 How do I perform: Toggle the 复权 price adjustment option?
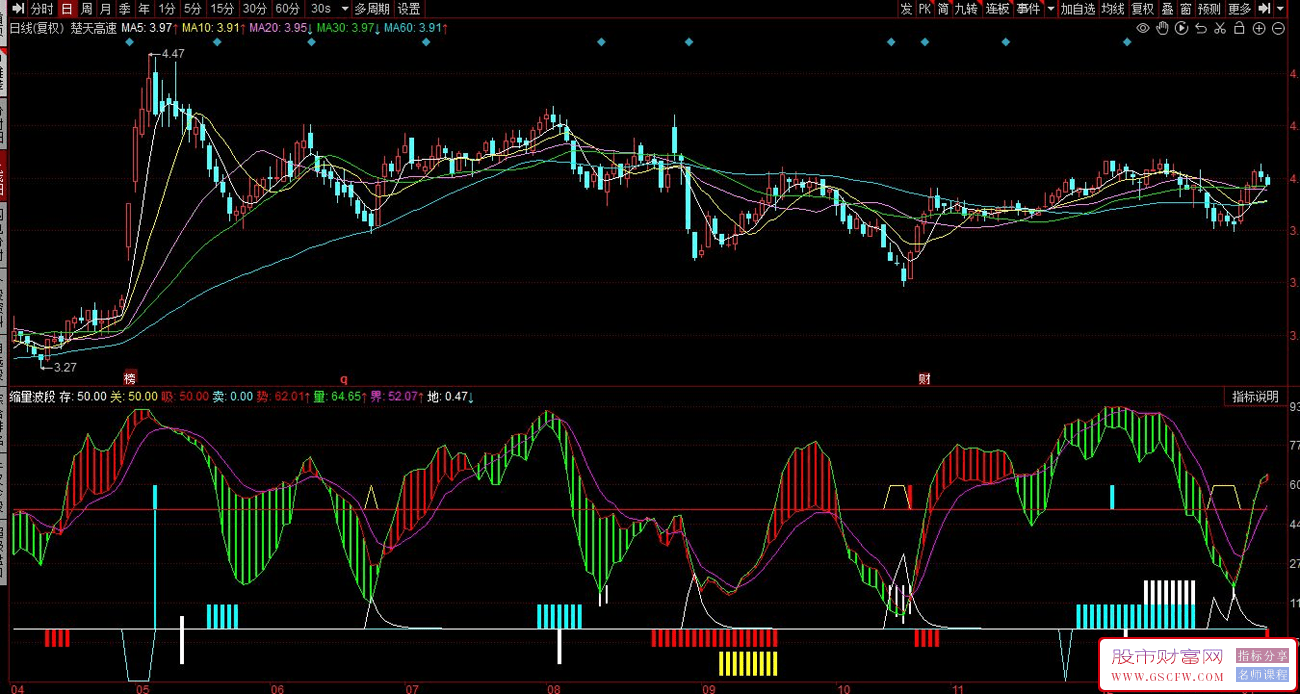click(x=1142, y=9)
